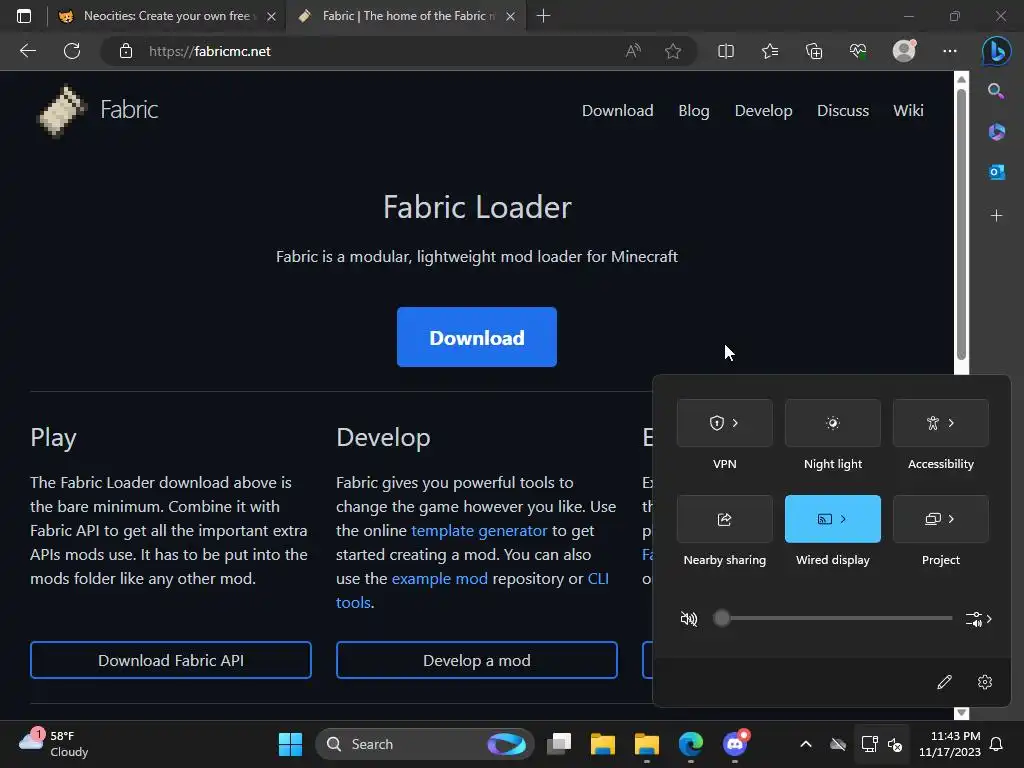Open Discord from the taskbar
The image size is (1024, 768).
click(735, 743)
